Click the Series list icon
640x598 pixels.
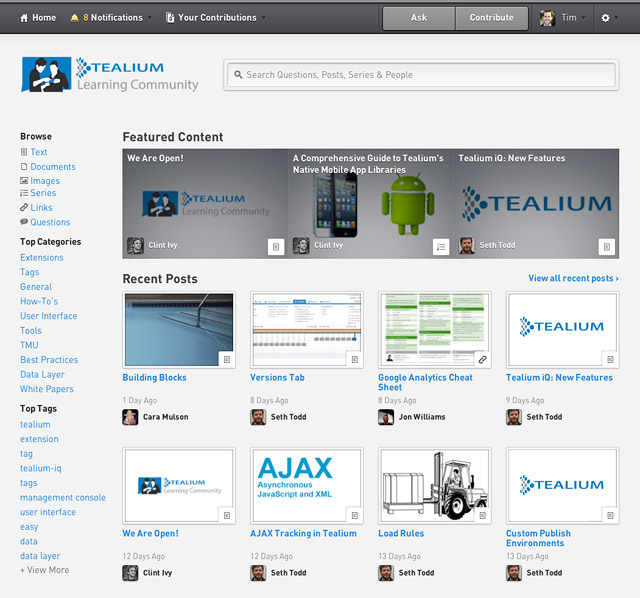click(x=24, y=193)
